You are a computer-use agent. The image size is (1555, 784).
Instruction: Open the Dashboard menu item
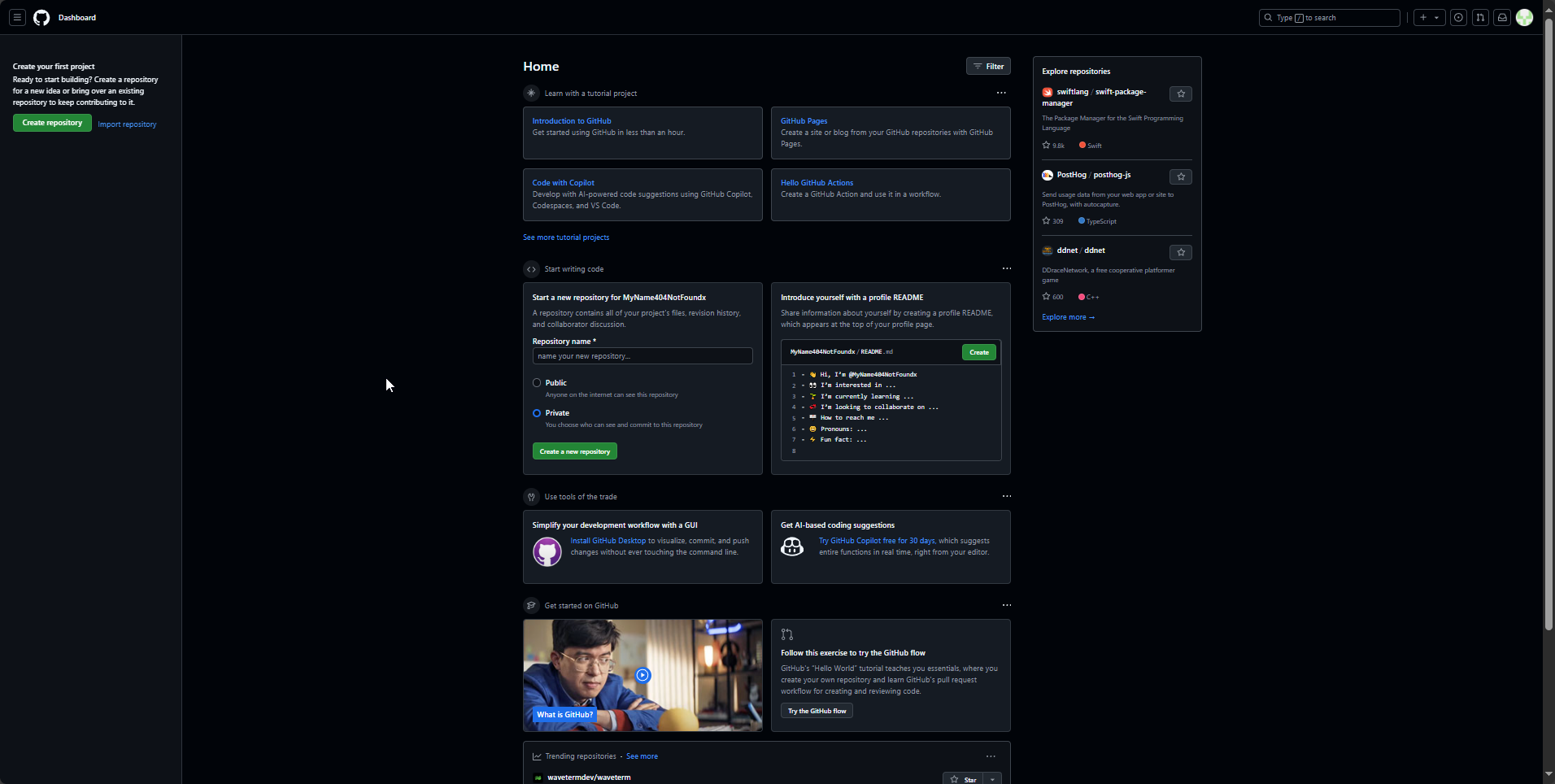pos(76,17)
